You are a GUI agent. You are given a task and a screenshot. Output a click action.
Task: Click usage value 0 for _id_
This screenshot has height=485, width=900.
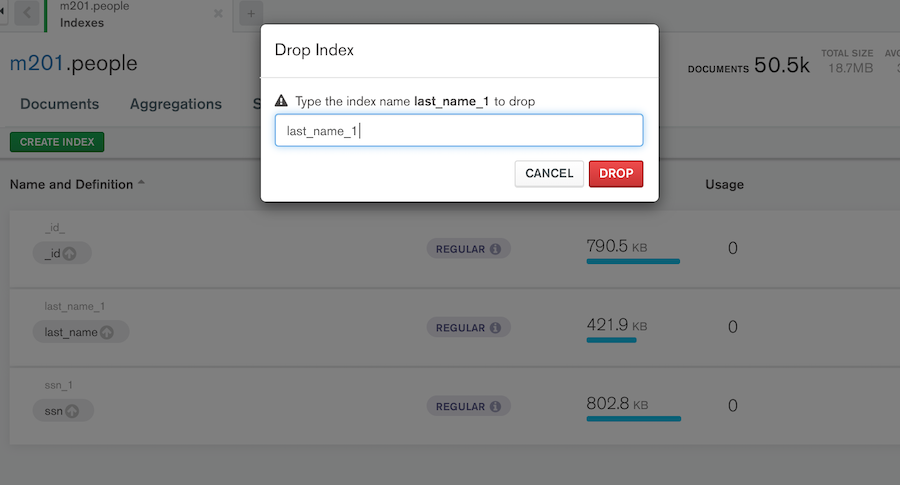(x=732, y=248)
